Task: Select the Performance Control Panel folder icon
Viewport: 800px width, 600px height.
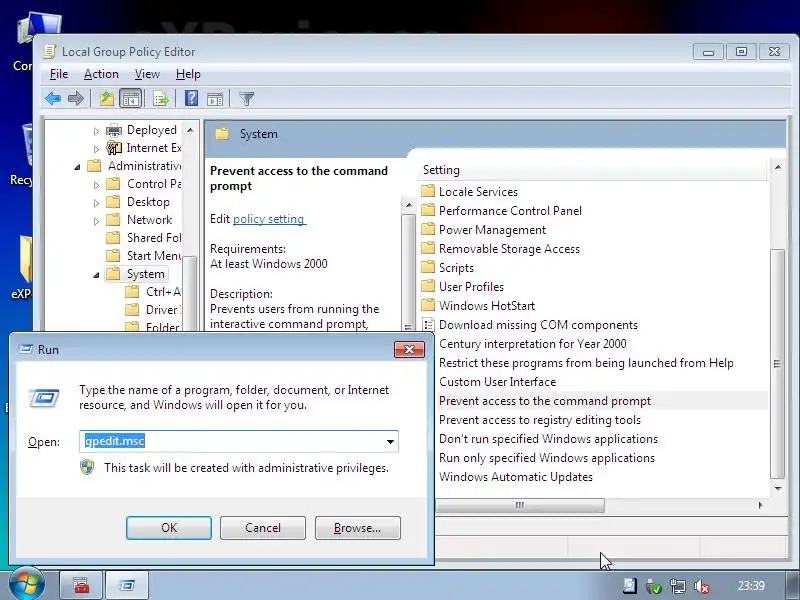Action: (428, 210)
